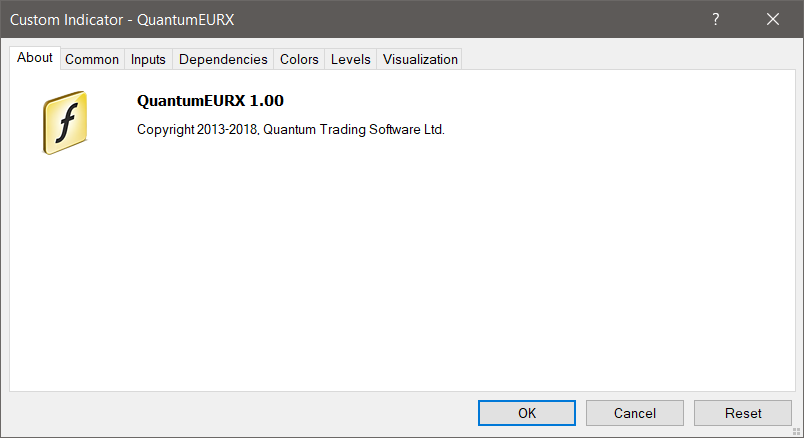The image size is (804, 438).
Task: Select the About tab
Action: [35, 58]
